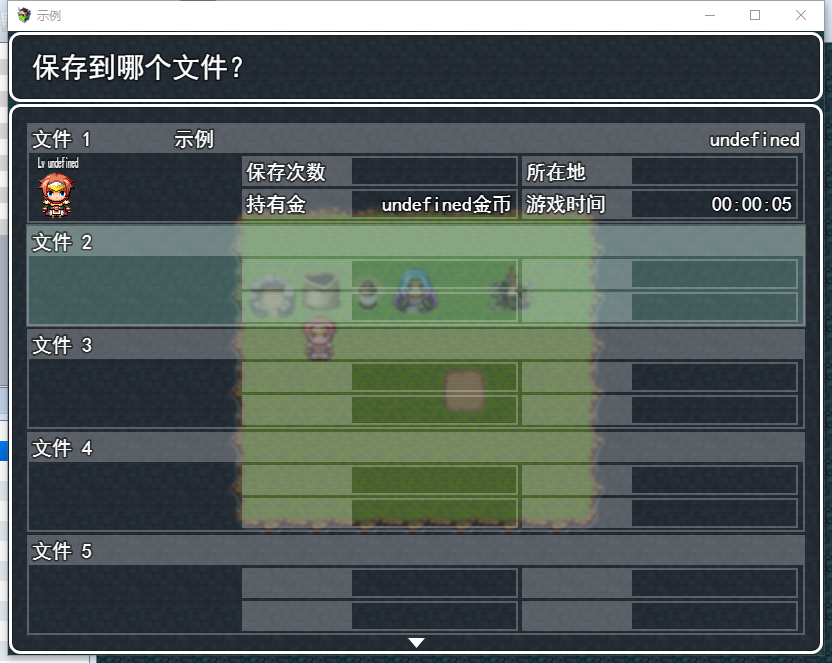Click the 00:00:05 play time value

coord(751,204)
